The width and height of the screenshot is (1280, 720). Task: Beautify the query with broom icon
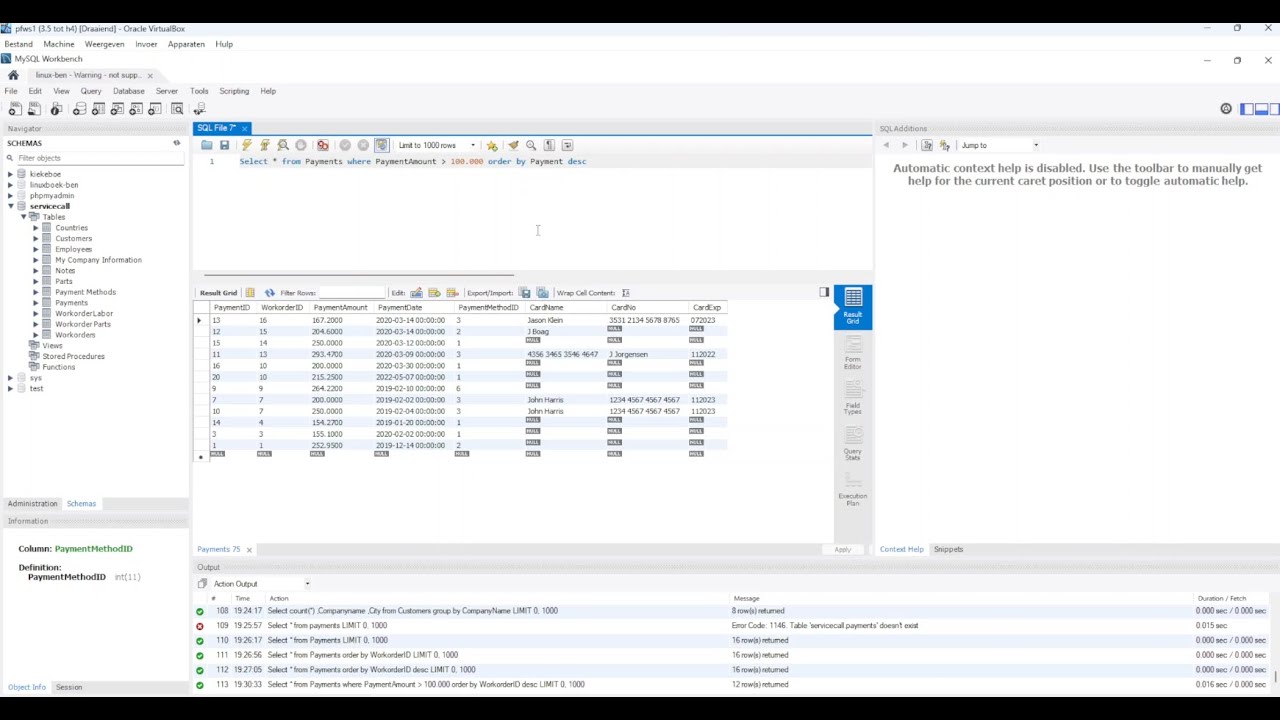click(x=513, y=145)
